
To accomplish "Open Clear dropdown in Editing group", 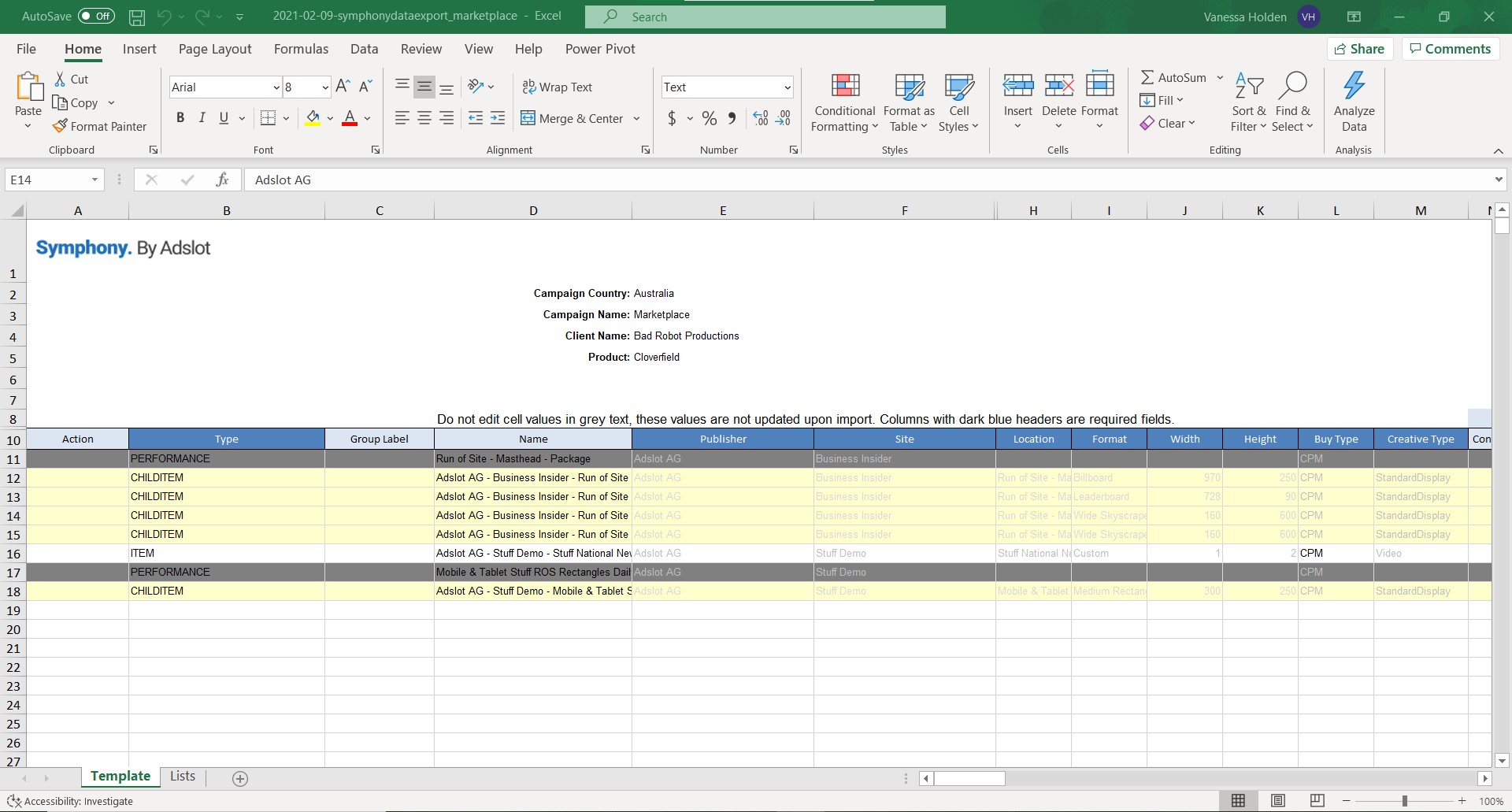I will 1168,124.
